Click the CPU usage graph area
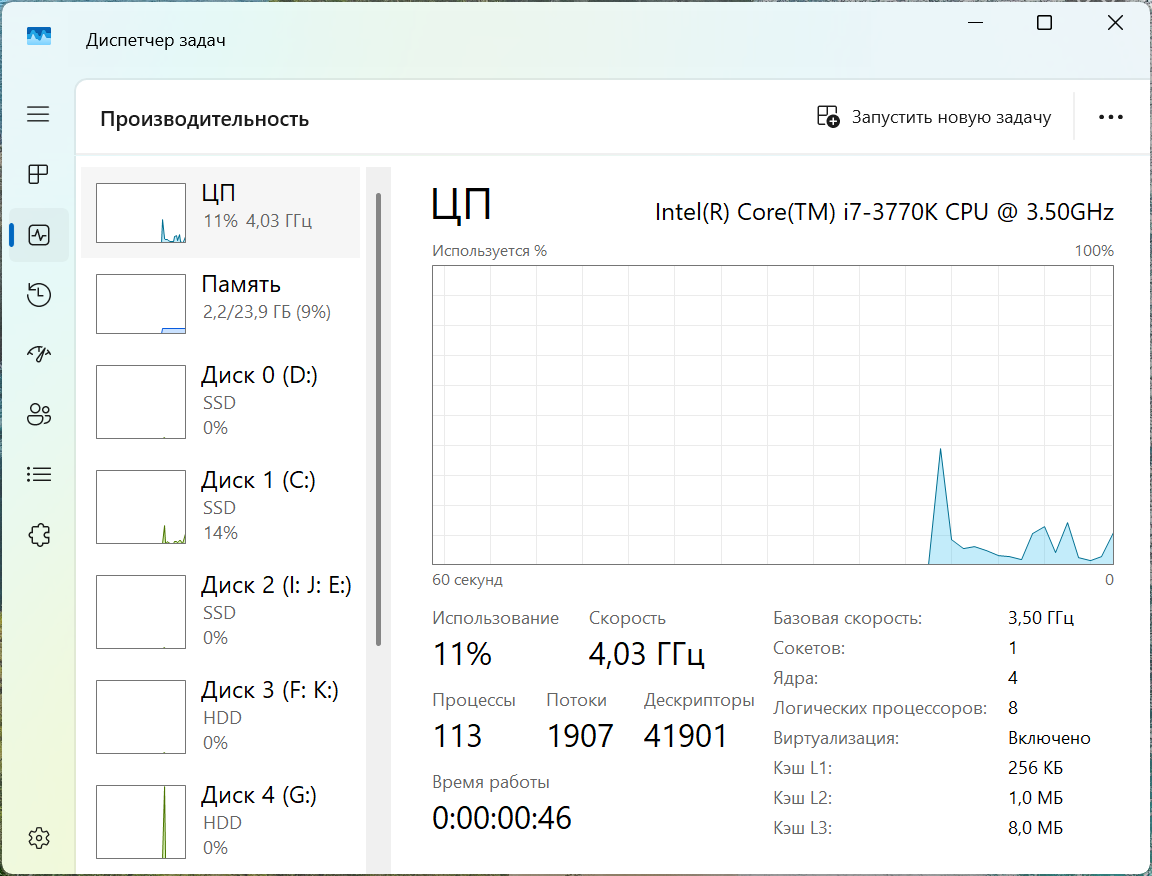The height and width of the screenshot is (876, 1152). pos(772,415)
